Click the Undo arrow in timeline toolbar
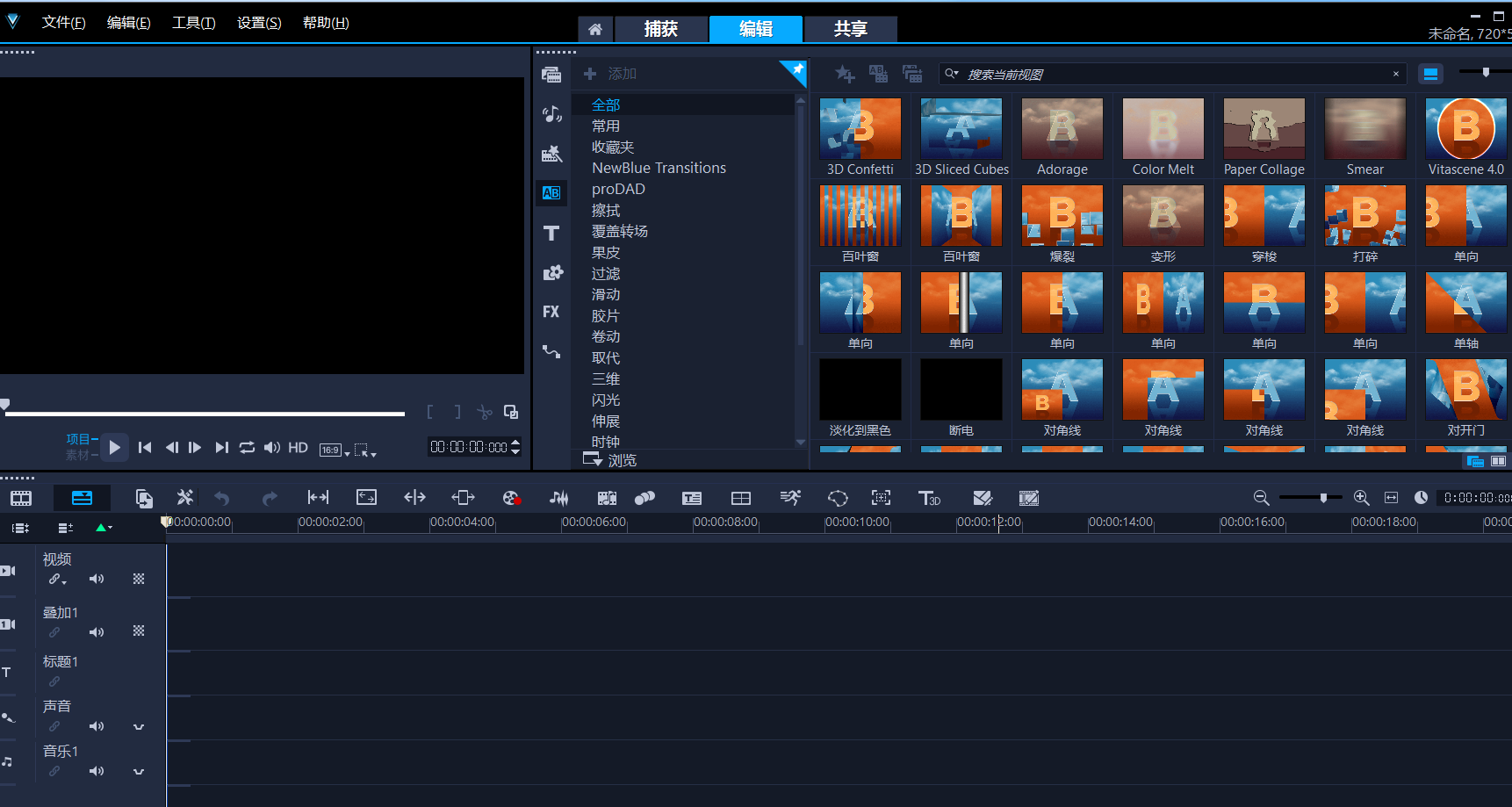Screen dimensions: 1512x807 (x=222, y=499)
